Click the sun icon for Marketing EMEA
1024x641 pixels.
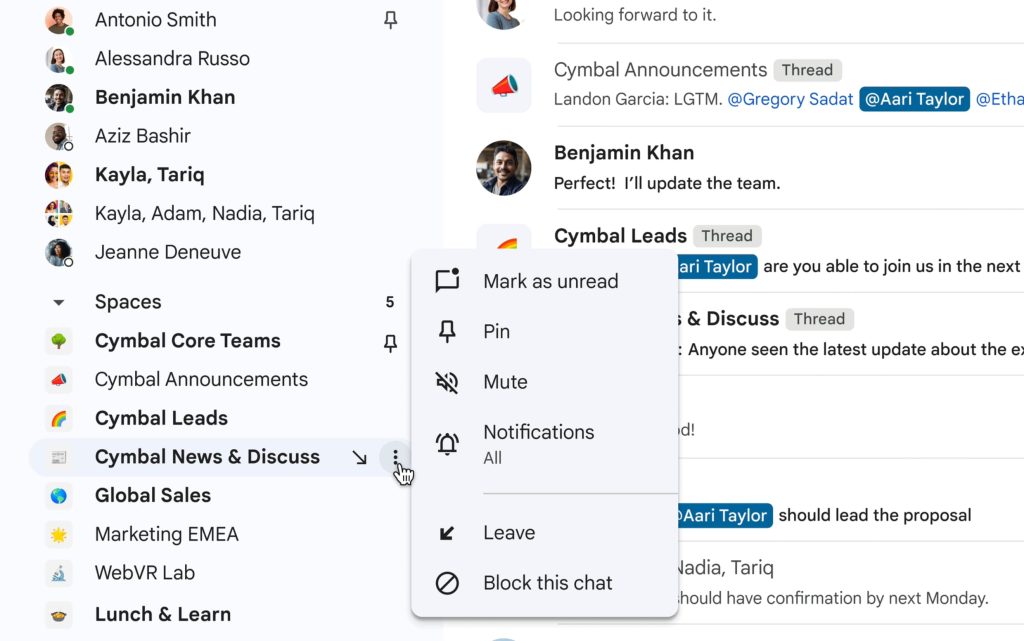[59, 535]
